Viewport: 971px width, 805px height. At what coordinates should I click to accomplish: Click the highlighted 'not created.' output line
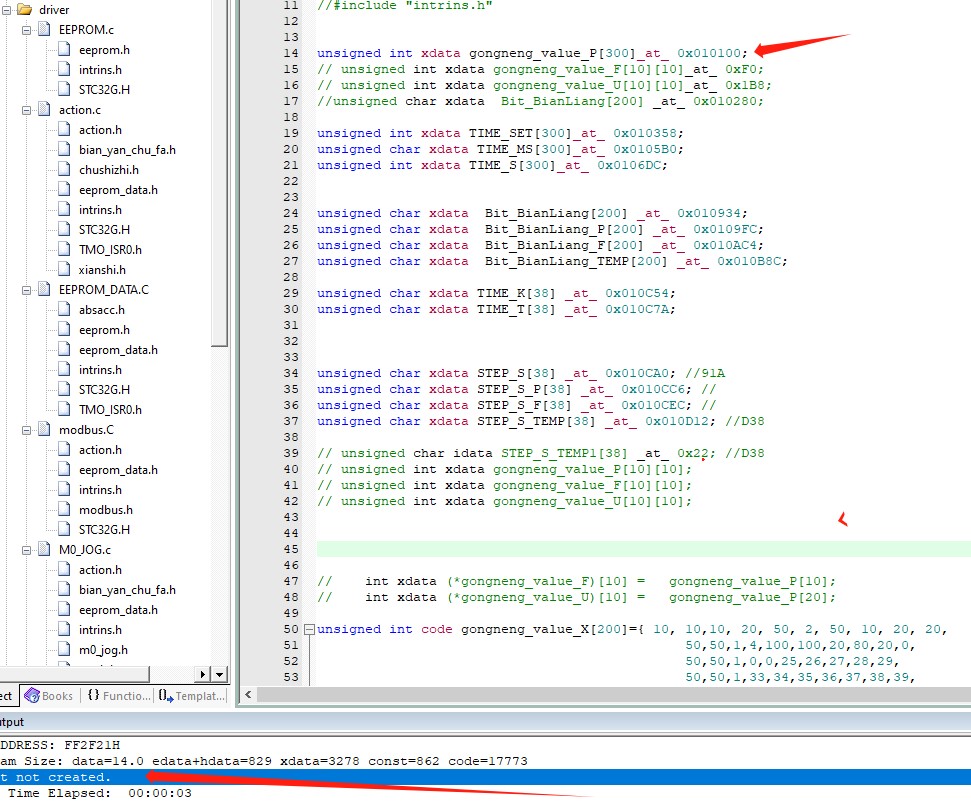pos(486,777)
